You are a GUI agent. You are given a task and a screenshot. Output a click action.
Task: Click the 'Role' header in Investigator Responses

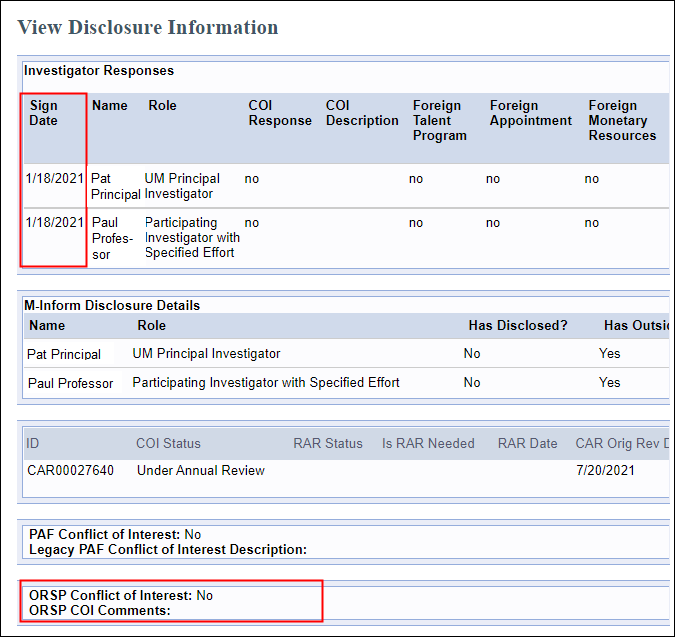click(162, 105)
